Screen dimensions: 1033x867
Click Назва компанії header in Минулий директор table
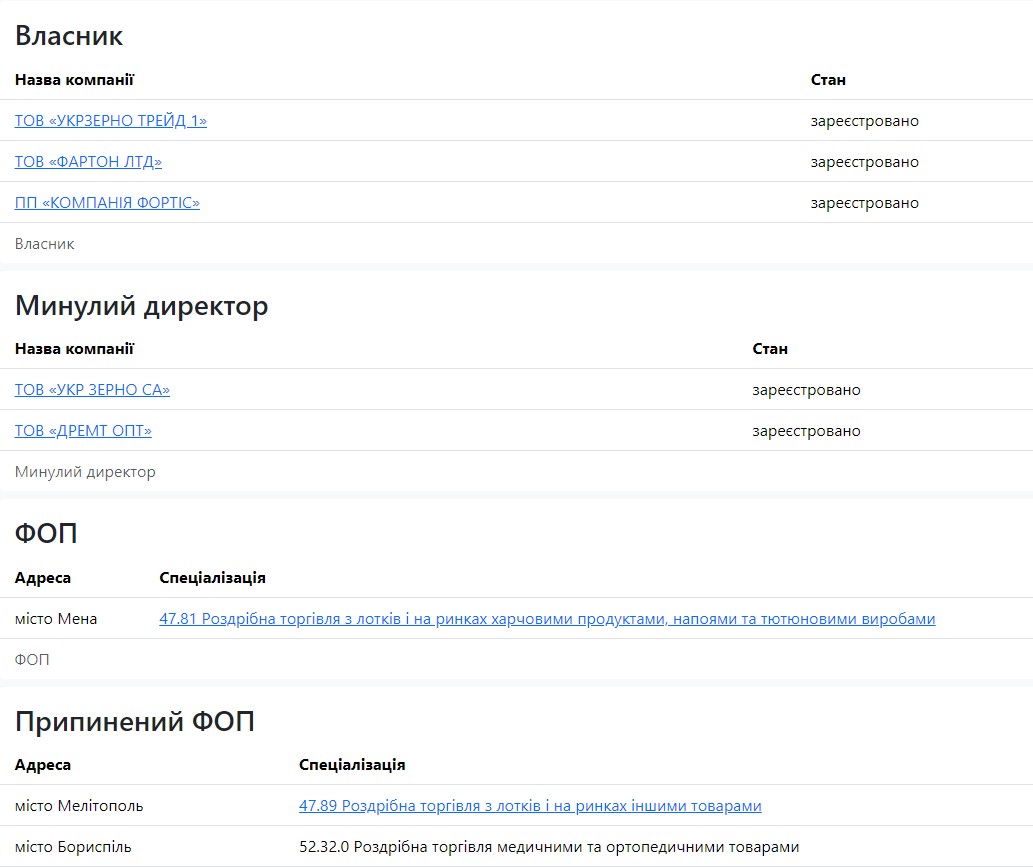pyautogui.click(x=74, y=349)
